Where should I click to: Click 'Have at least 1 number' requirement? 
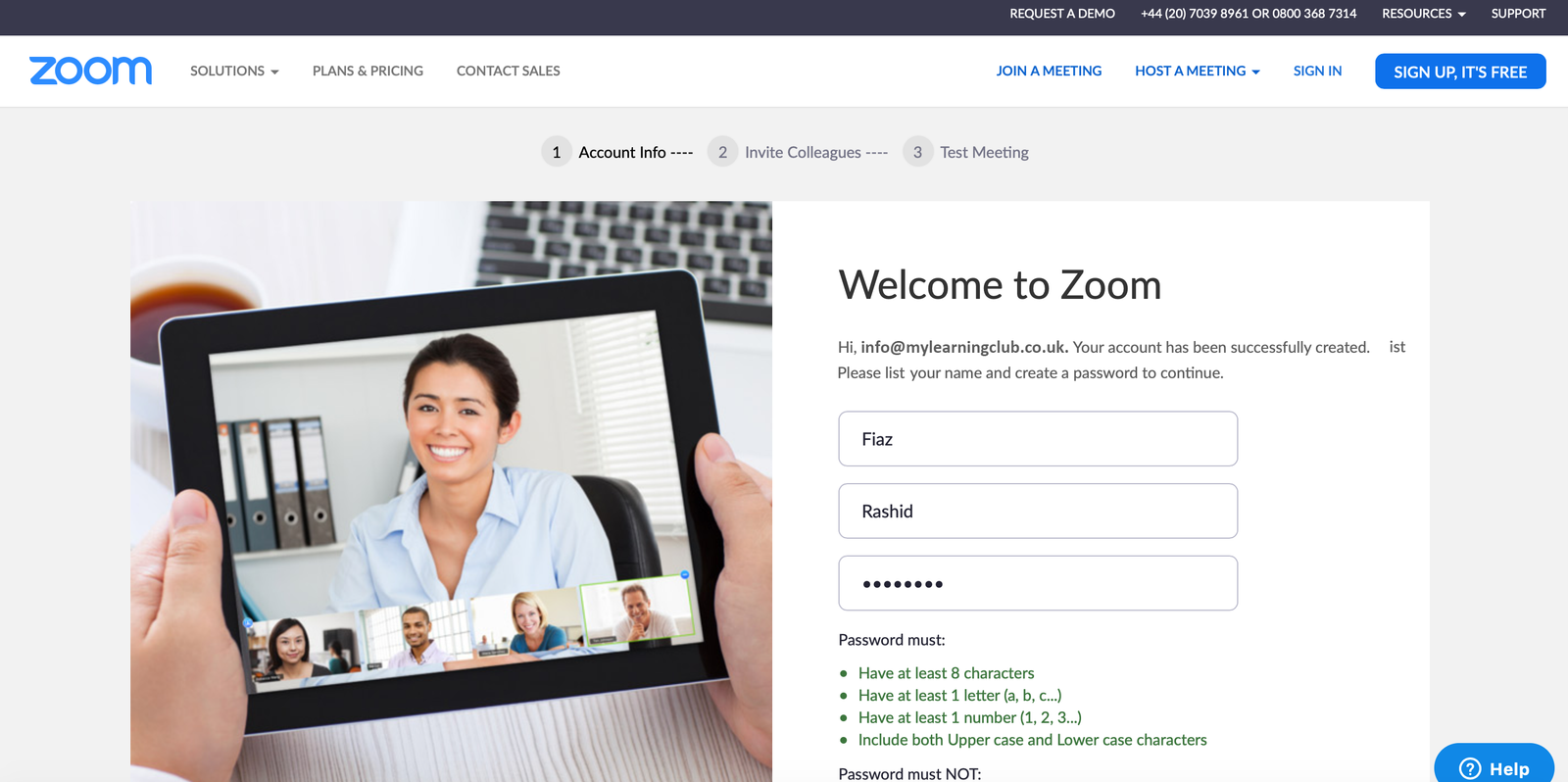(x=969, y=717)
